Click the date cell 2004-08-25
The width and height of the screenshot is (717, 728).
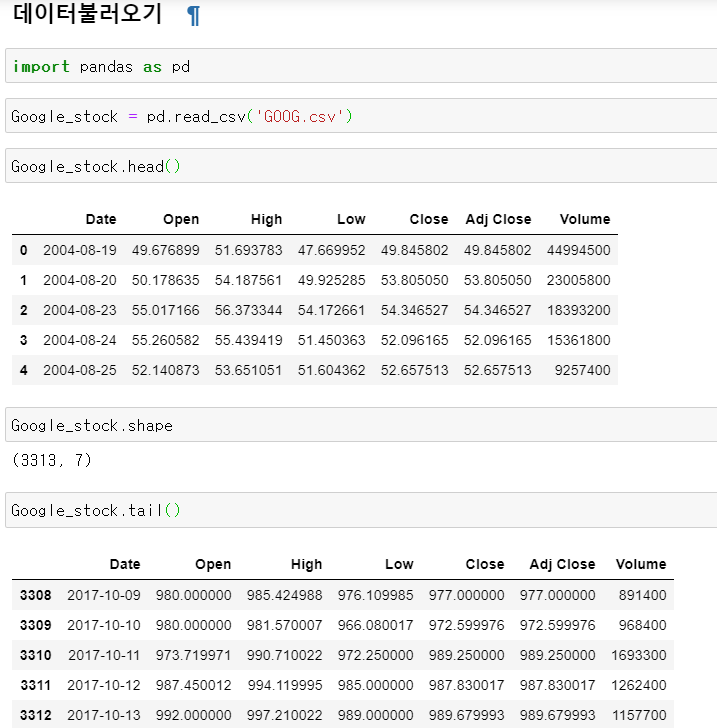click(x=80, y=370)
